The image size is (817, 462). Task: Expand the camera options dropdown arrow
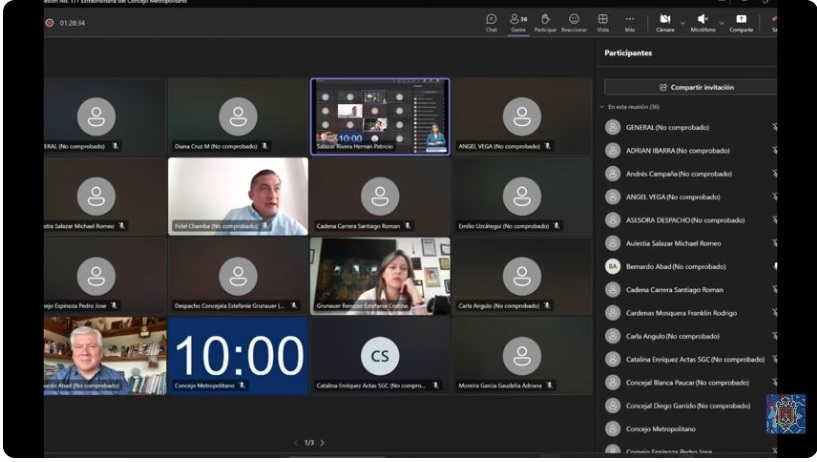(x=683, y=21)
